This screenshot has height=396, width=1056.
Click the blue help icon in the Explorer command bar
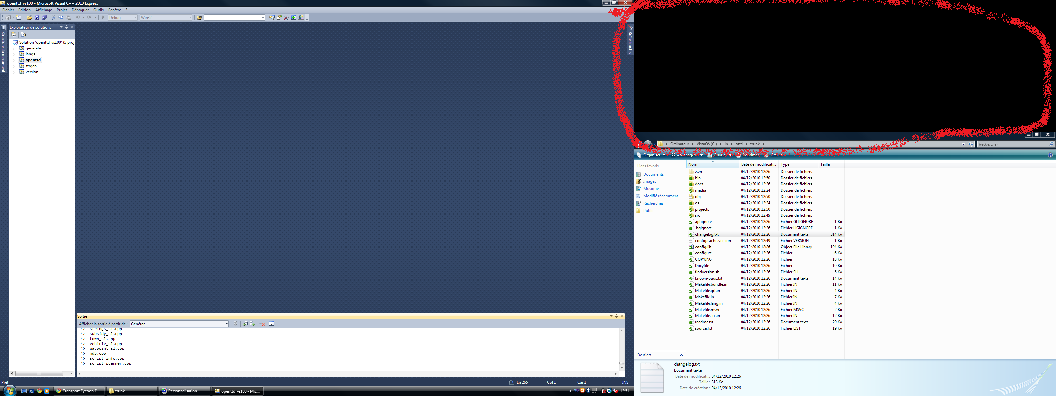[x=1051, y=155]
